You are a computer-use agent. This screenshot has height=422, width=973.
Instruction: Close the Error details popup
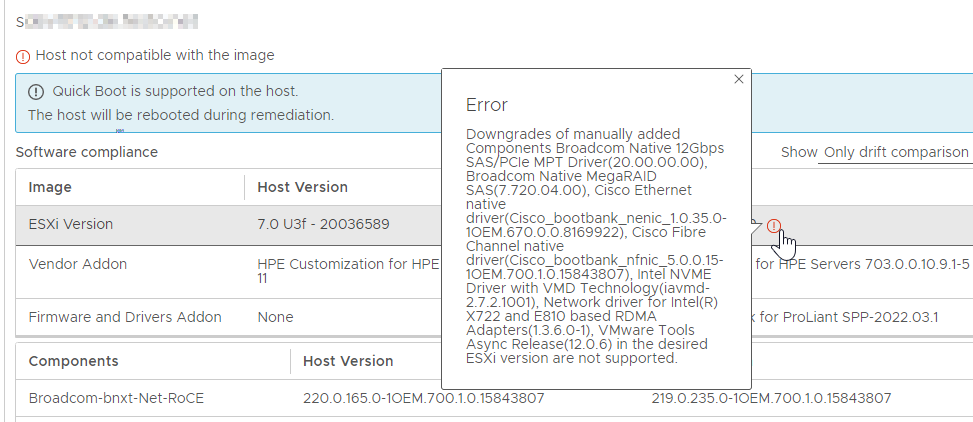pyautogui.click(x=738, y=79)
